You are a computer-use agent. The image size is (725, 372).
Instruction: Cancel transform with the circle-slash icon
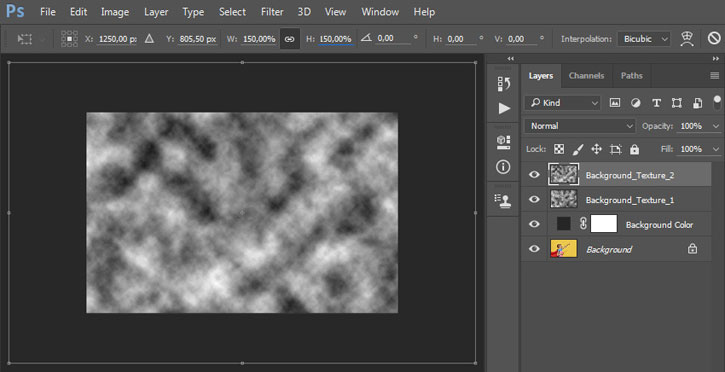click(x=714, y=39)
